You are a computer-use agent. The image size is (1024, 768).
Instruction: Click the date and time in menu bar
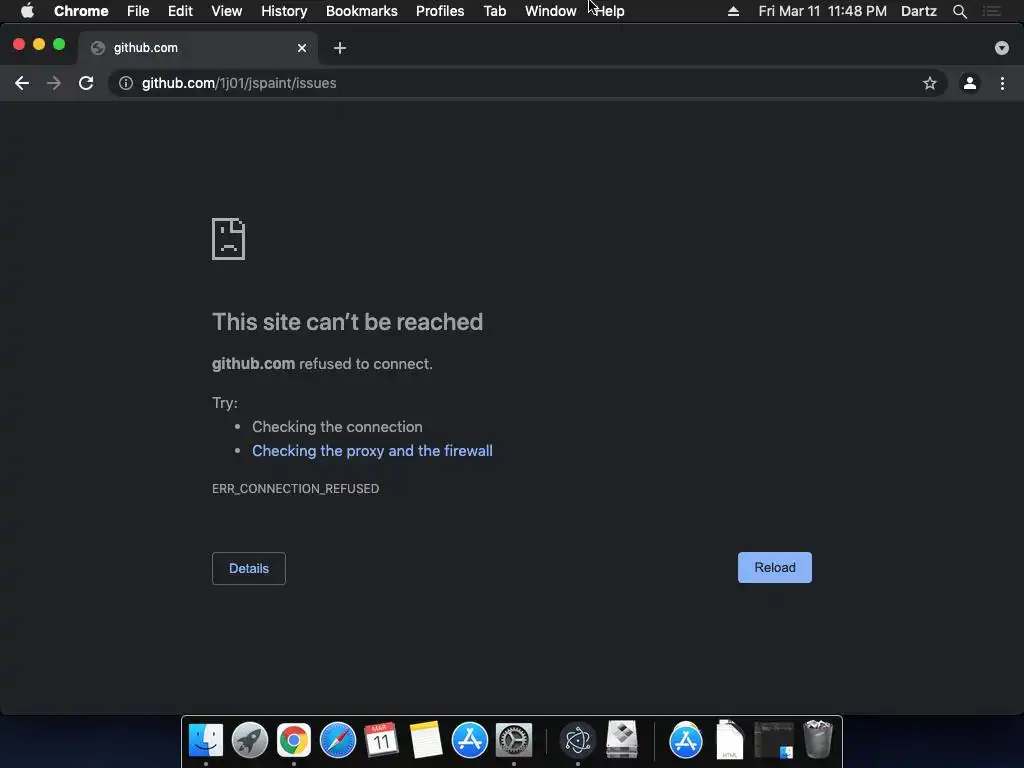coord(822,11)
